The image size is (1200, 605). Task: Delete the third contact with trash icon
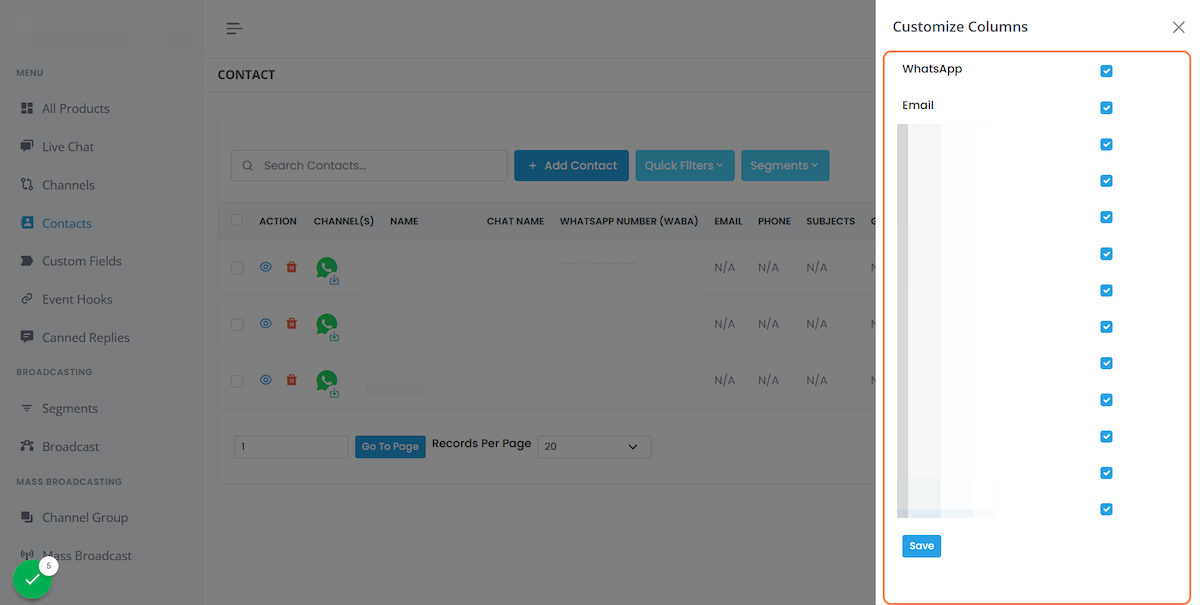[291, 380]
